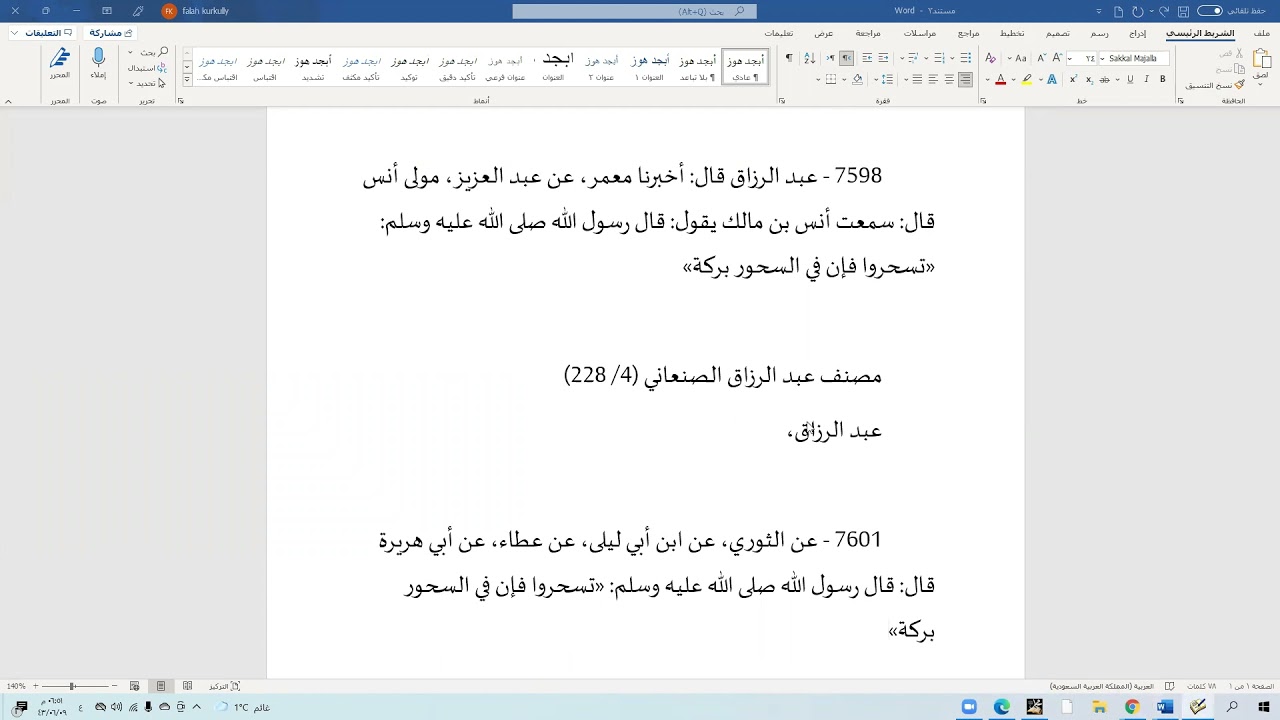Click the Cut (قص) scissors icon
The height and width of the screenshot is (720, 1280).
(1239, 53)
